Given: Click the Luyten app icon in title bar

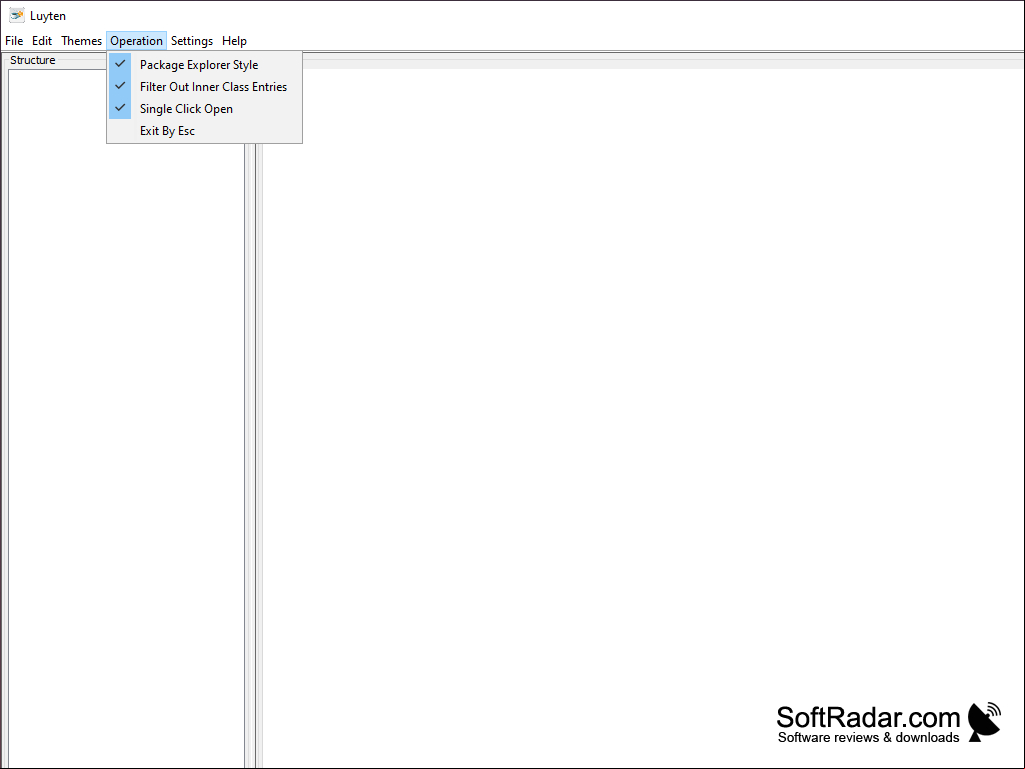Looking at the screenshot, I should point(16,15).
